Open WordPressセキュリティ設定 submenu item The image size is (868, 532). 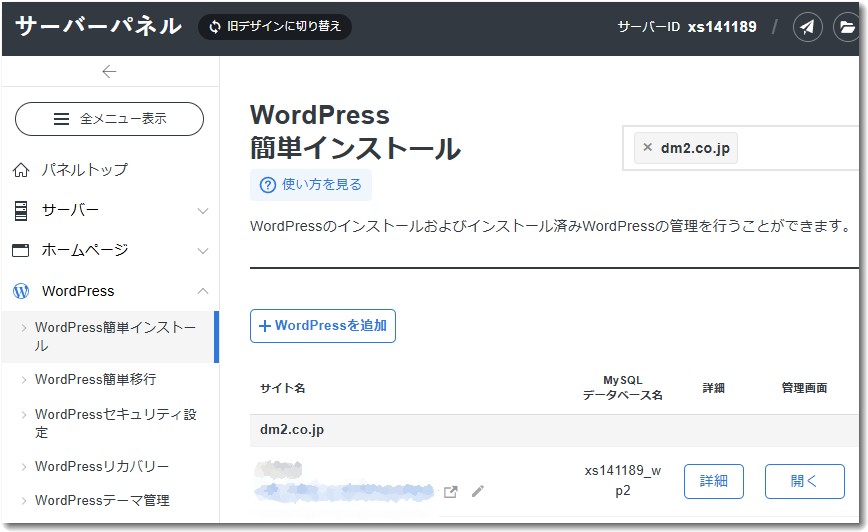click(x=116, y=423)
